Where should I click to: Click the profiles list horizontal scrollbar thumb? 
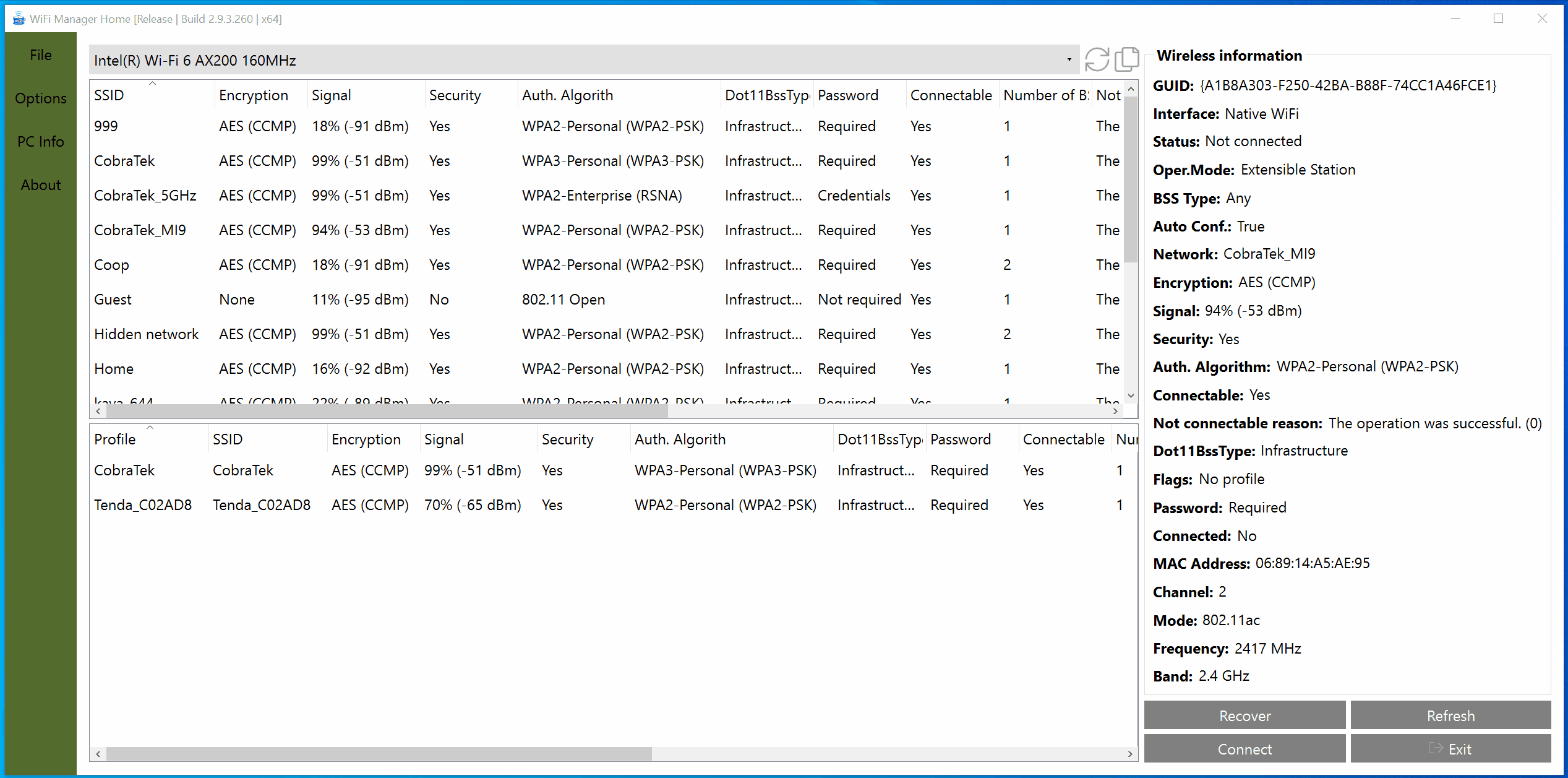(379, 754)
